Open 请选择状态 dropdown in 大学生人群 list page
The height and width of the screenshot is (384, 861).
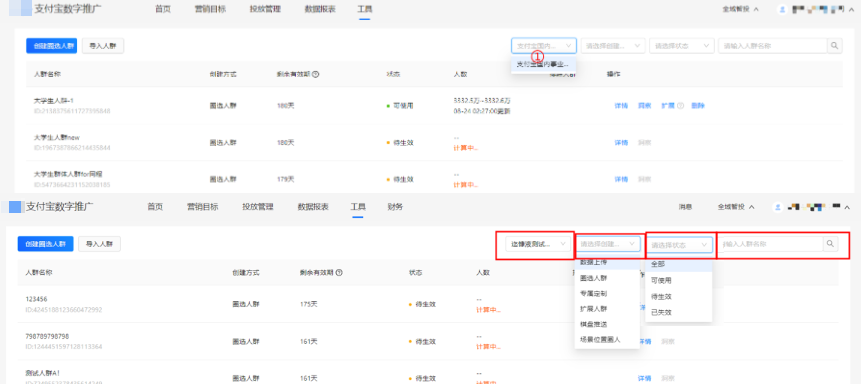(x=681, y=46)
